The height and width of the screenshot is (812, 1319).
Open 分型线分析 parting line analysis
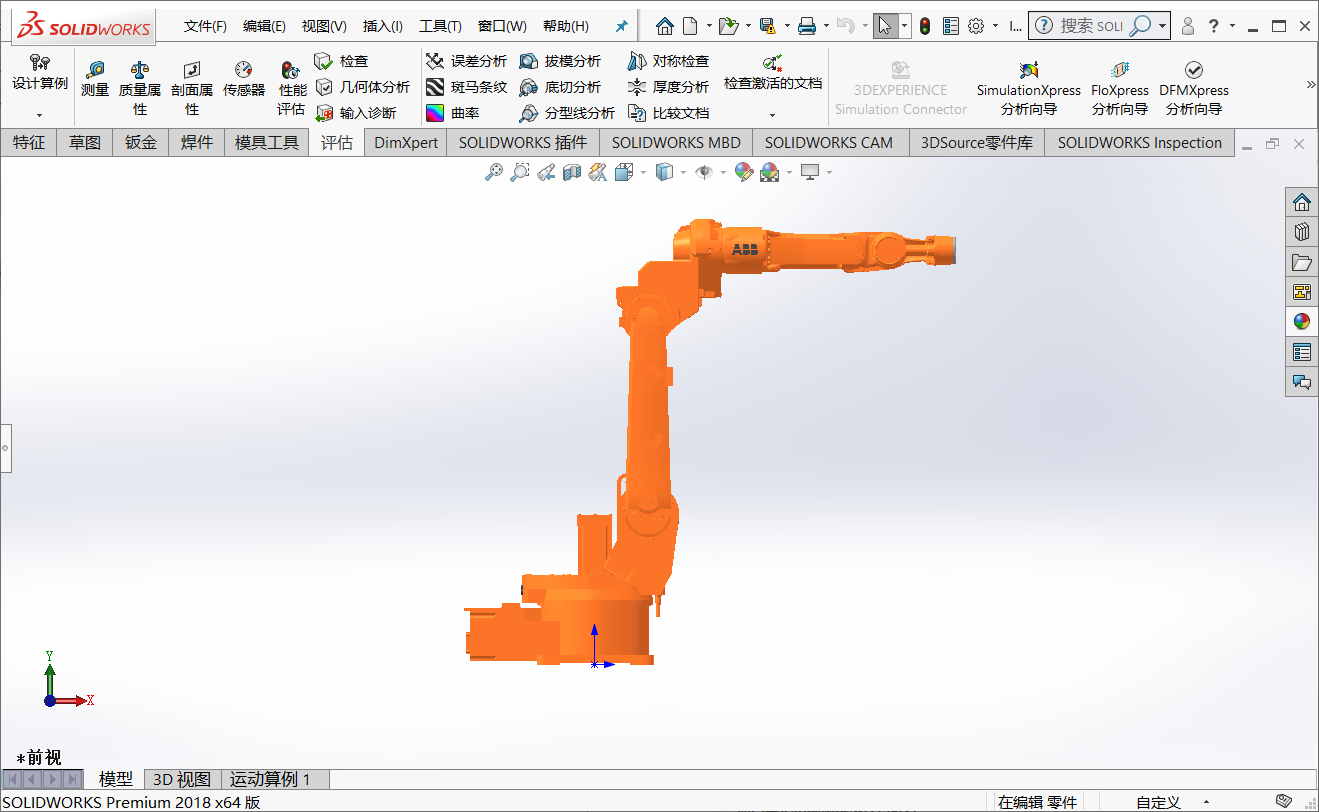[x=567, y=113]
